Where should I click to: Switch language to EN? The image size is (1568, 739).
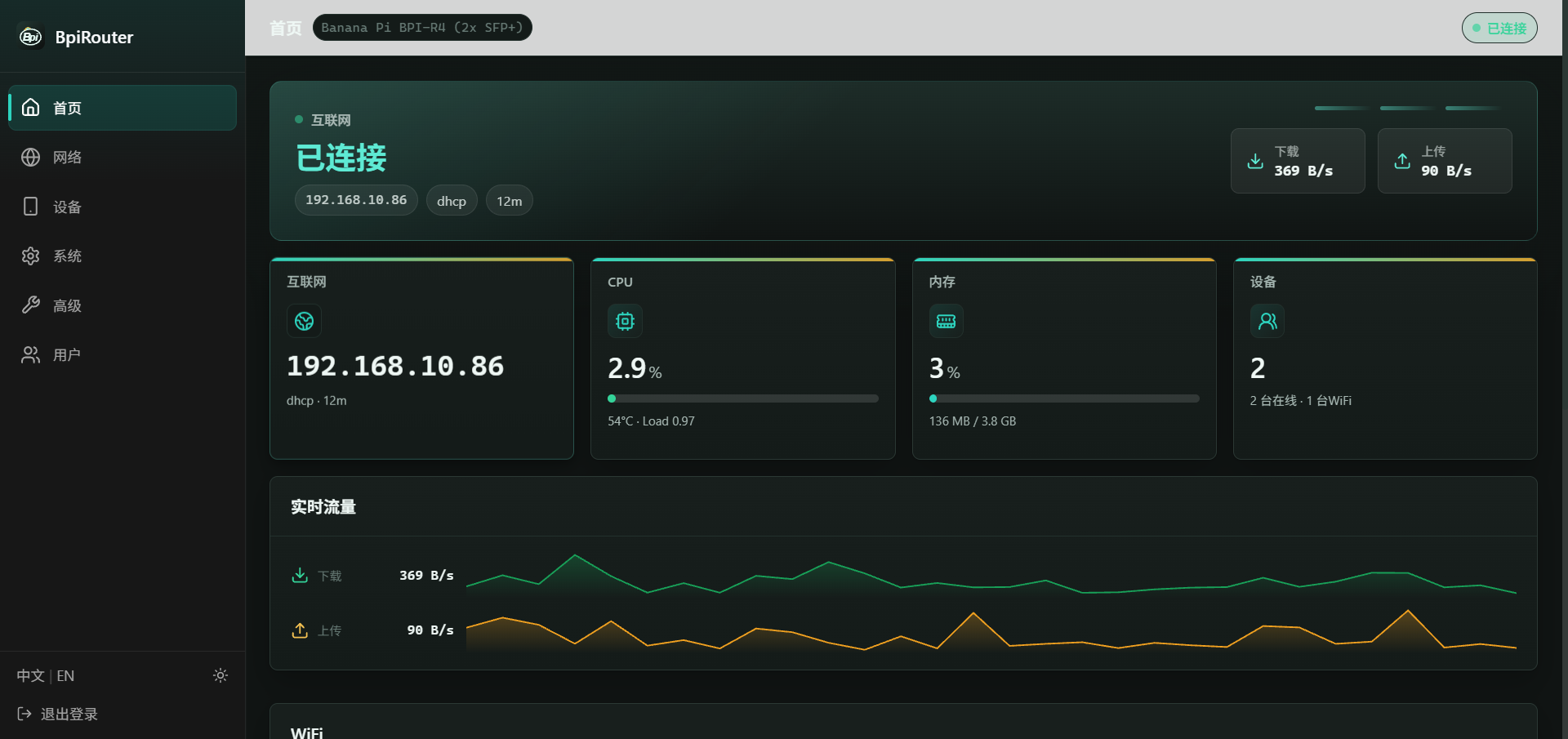(x=65, y=676)
